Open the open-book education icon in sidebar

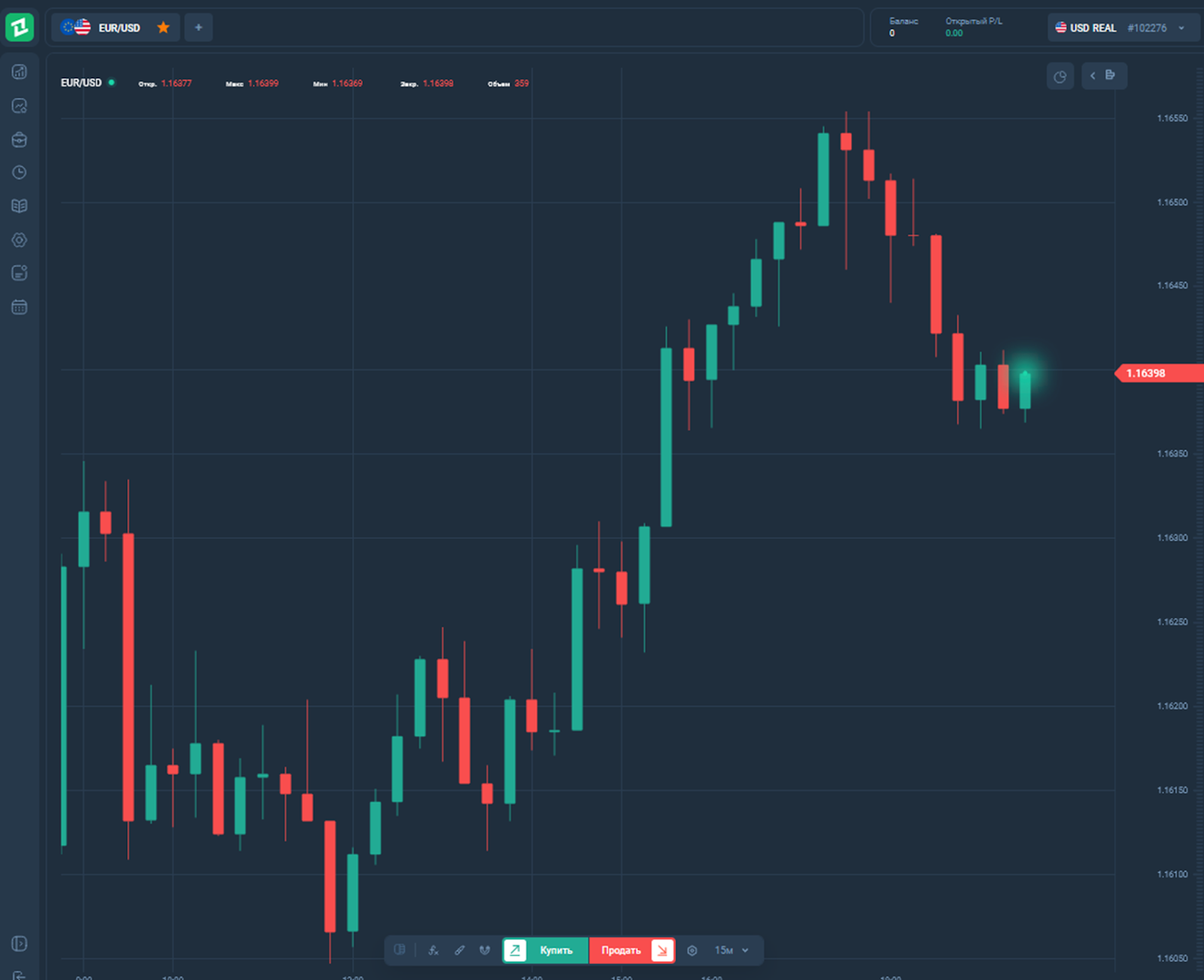pos(20,206)
